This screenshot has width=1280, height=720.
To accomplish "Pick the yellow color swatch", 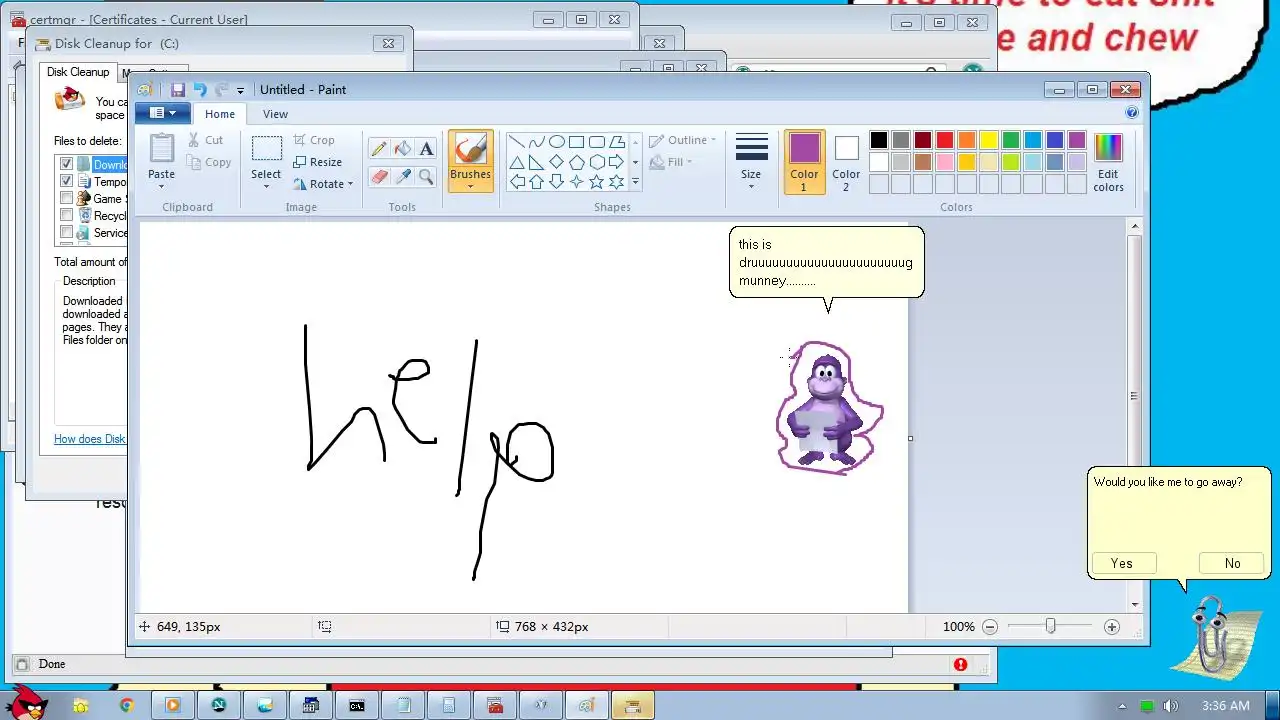I will point(988,140).
